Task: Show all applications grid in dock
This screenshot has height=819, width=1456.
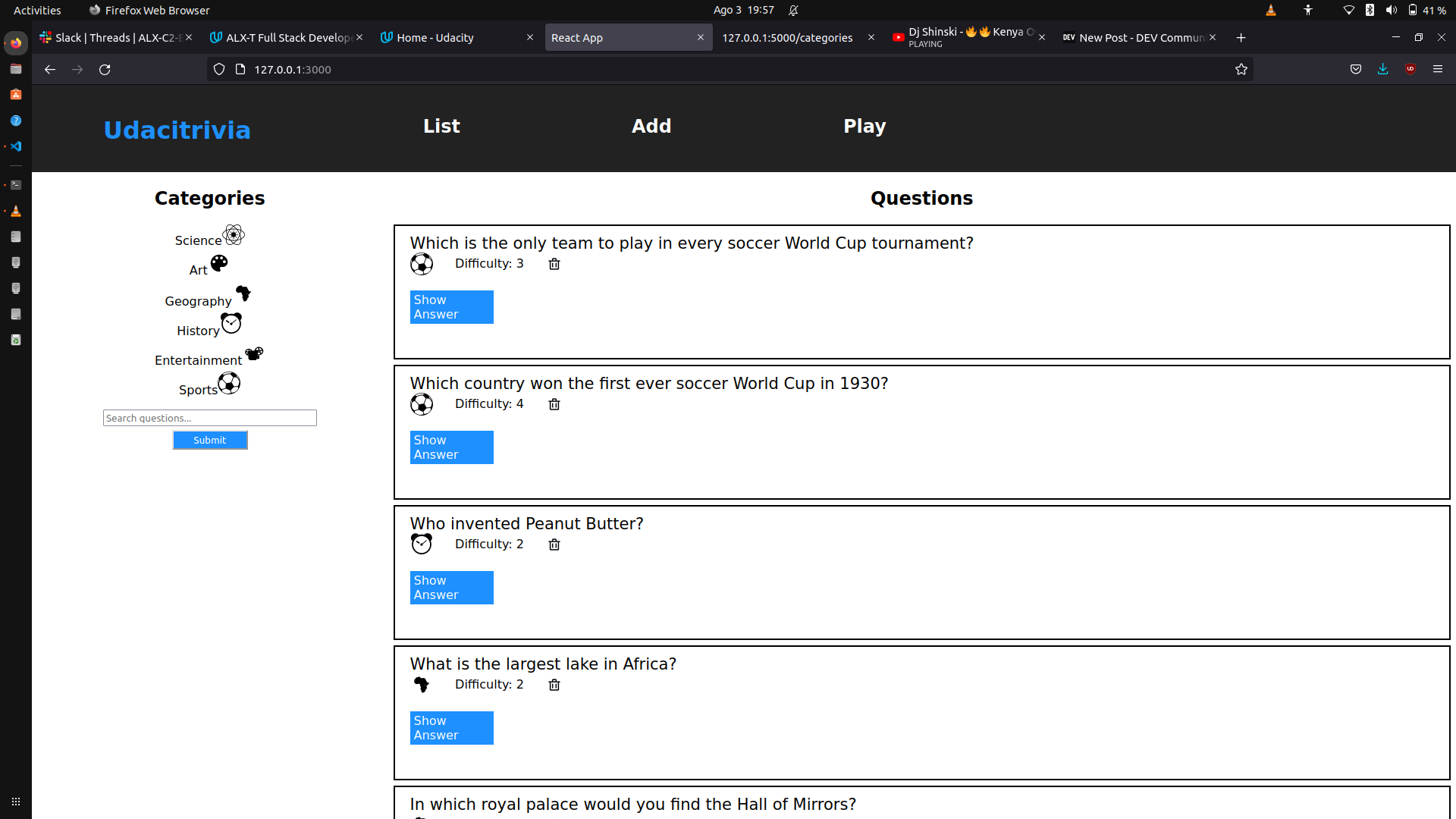Action: coord(16,802)
